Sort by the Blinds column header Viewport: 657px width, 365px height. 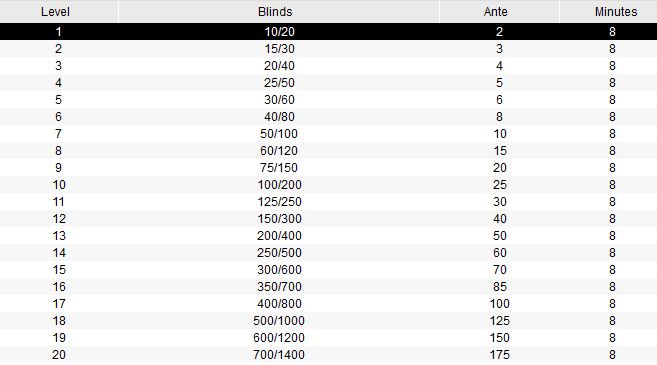point(279,11)
